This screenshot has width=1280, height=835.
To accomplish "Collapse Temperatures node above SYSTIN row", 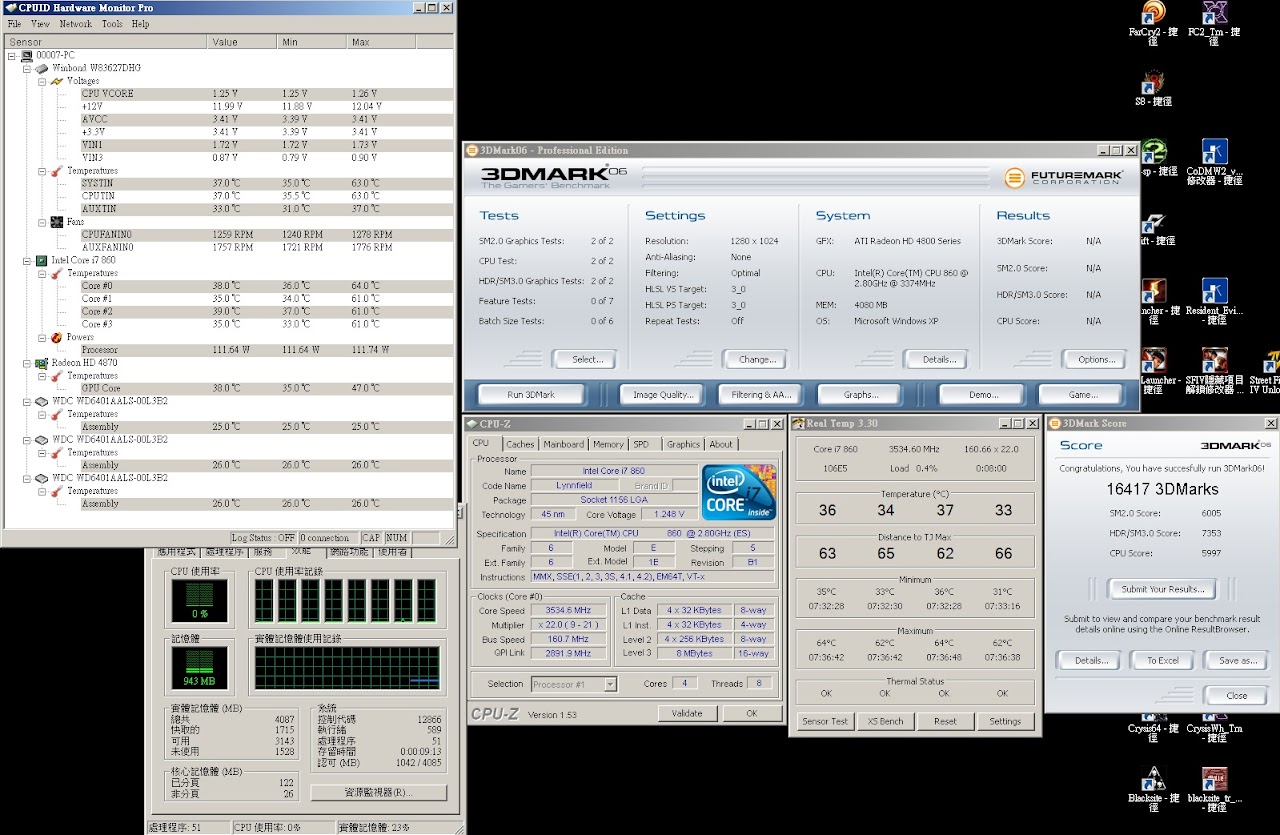I will pyautogui.click(x=42, y=171).
